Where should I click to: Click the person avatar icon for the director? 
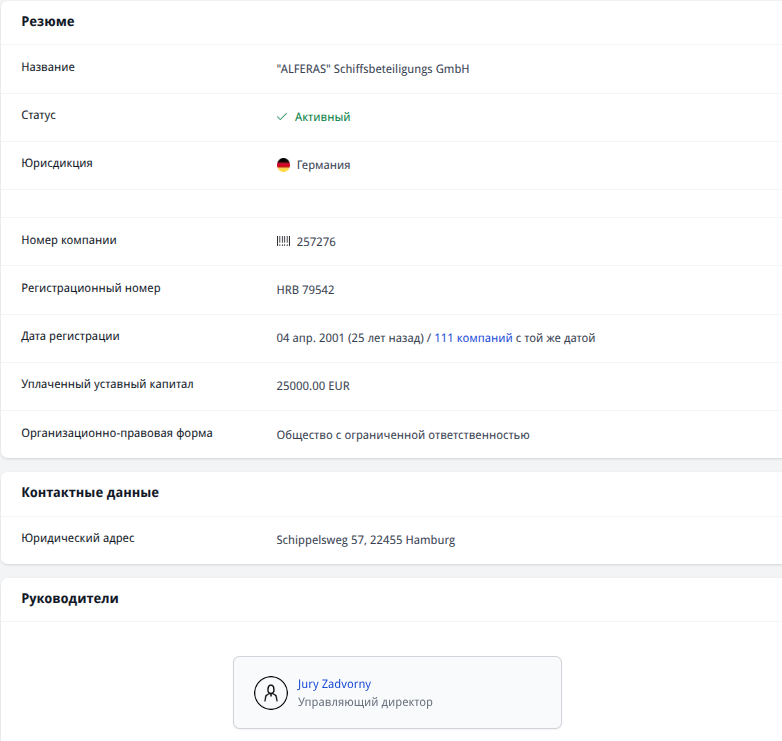270,692
